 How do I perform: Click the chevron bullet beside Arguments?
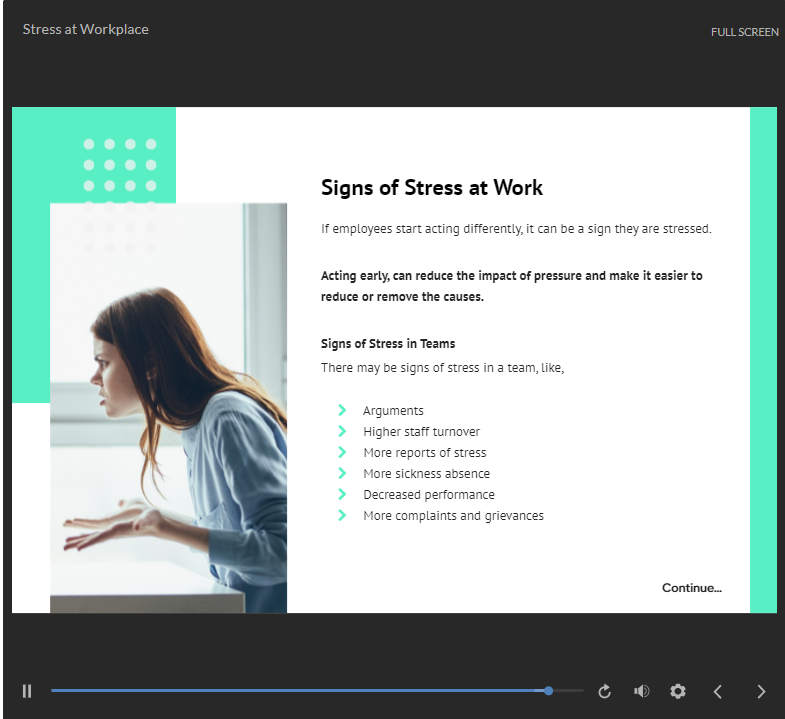point(342,410)
